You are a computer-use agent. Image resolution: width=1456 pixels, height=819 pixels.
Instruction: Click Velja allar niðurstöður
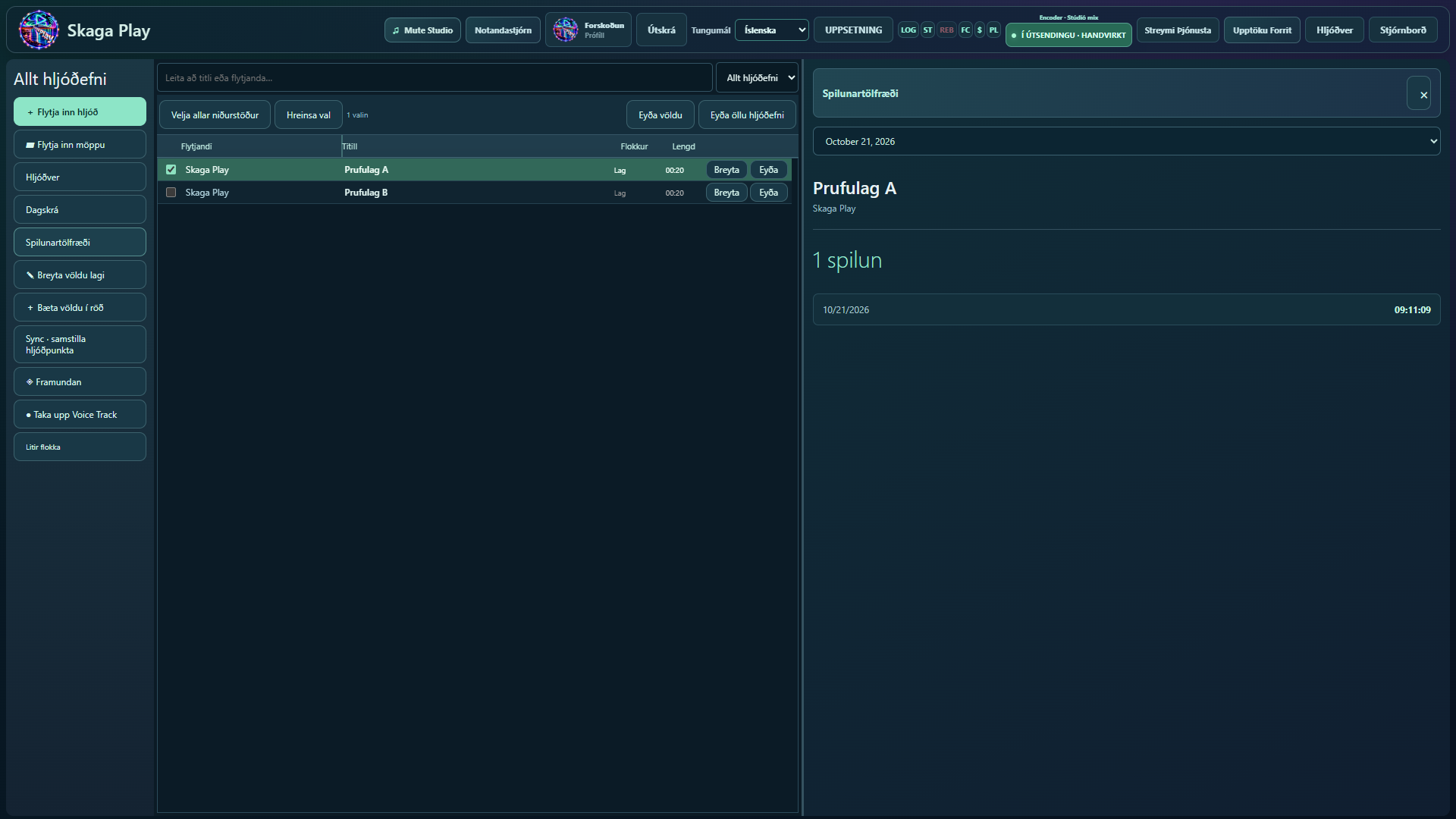click(215, 115)
